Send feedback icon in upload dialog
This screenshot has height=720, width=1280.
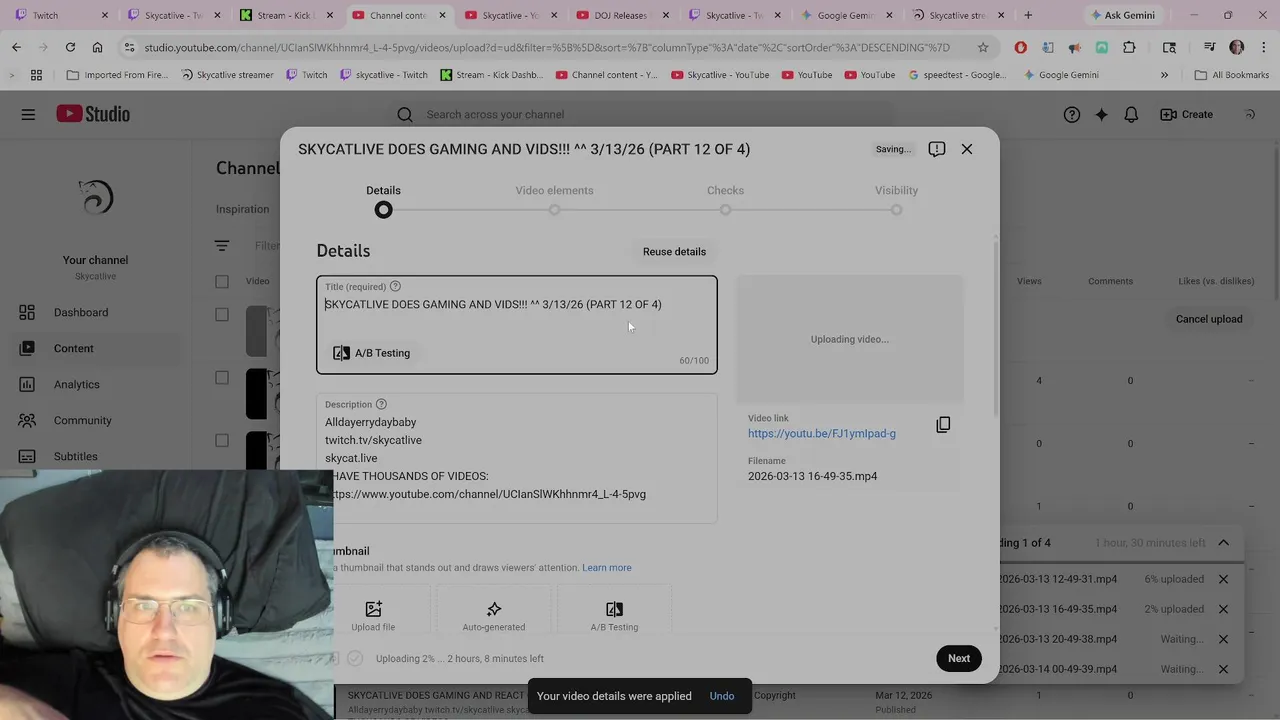937,149
